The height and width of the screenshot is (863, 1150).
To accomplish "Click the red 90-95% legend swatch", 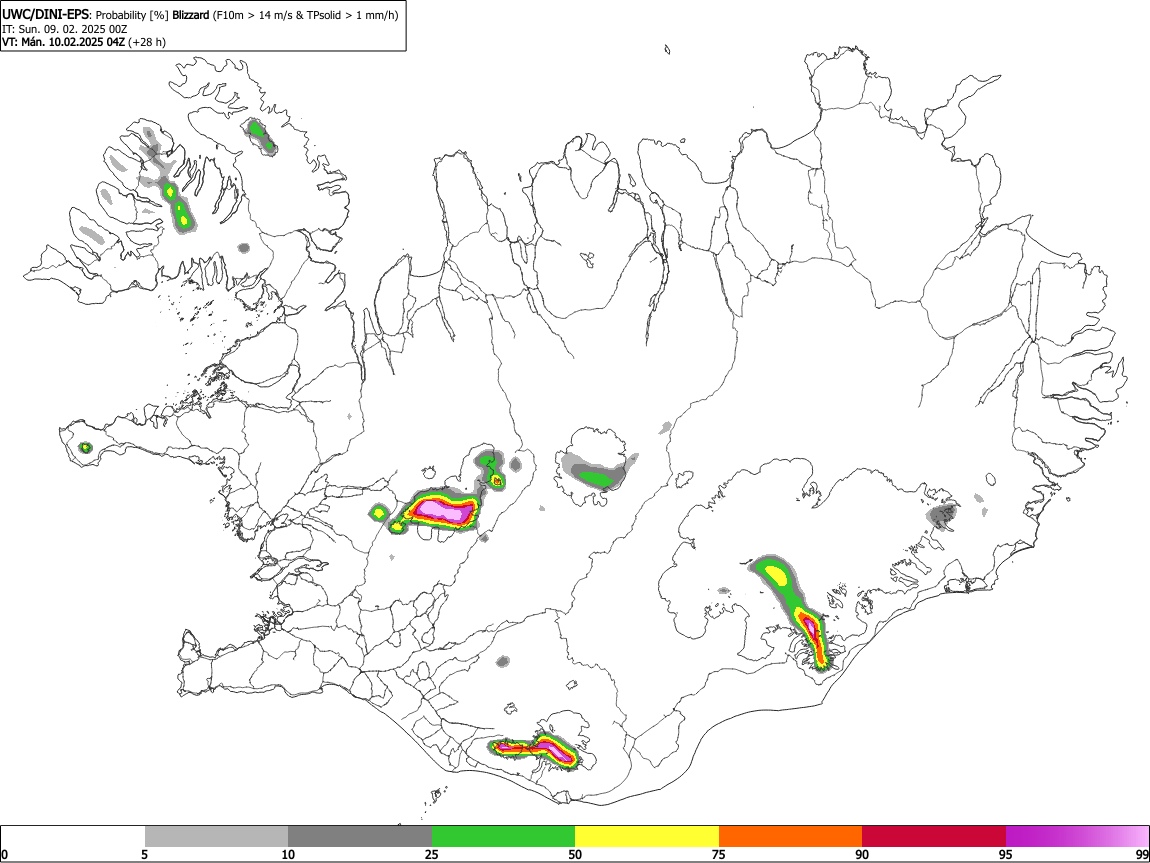I will tap(934, 837).
